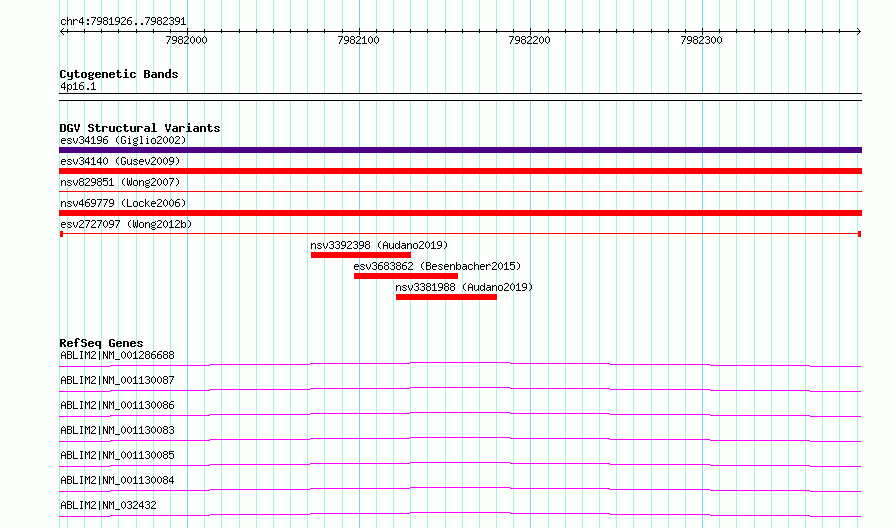Click the 7982300 ruler coordinate
The width and height of the screenshot is (890, 528).
coord(702,40)
